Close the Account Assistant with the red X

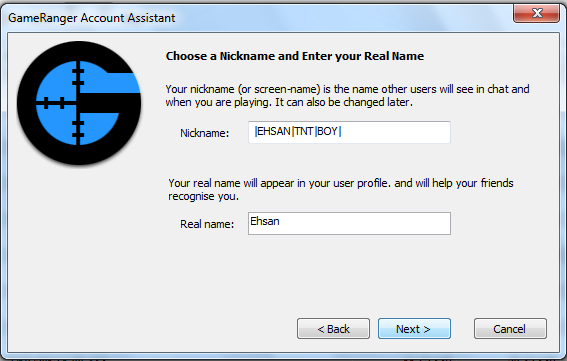pos(536,13)
